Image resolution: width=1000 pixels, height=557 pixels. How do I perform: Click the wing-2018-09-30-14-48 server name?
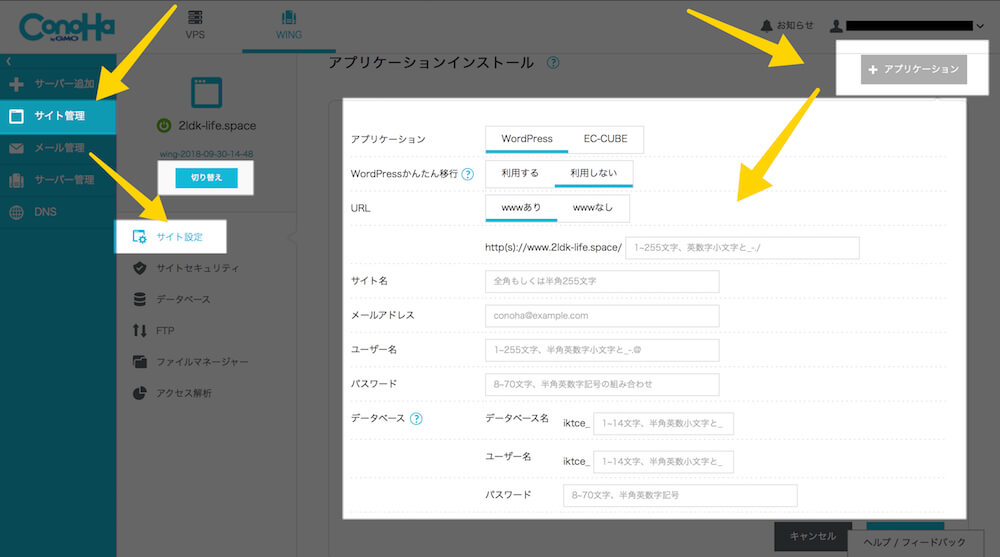point(206,154)
